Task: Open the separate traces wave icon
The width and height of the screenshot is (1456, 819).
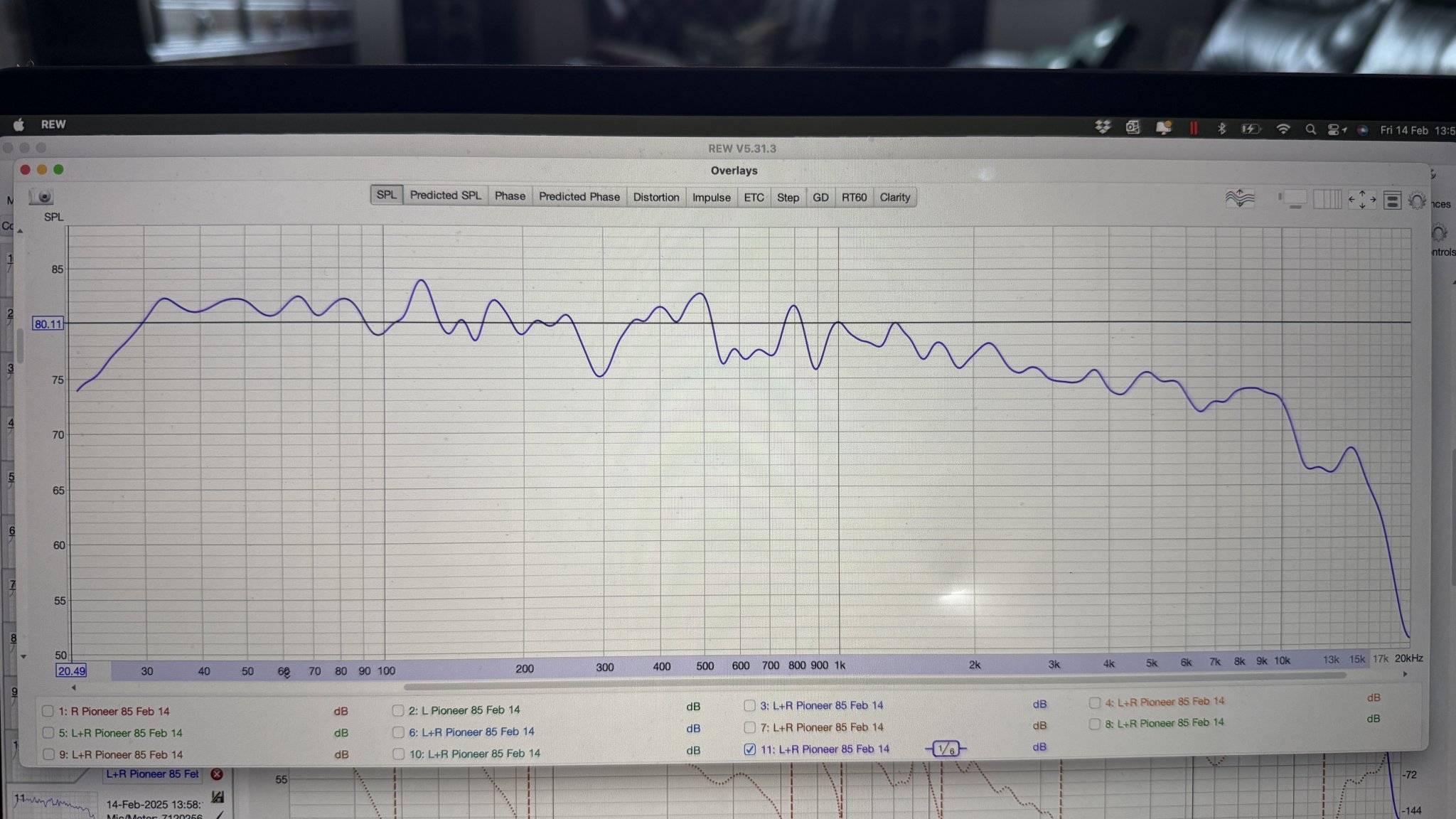Action: (1240, 198)
